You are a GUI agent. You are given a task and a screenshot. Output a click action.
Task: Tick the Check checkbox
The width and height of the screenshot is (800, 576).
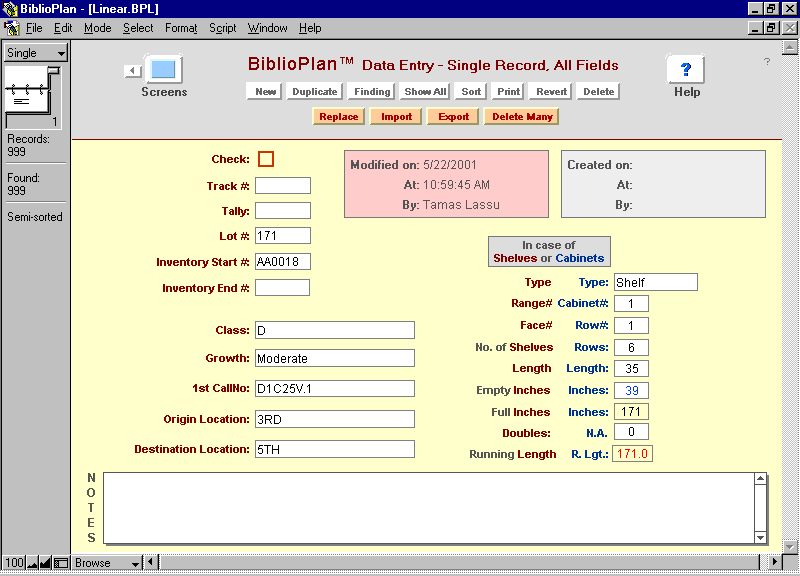(x=266, y=159)
